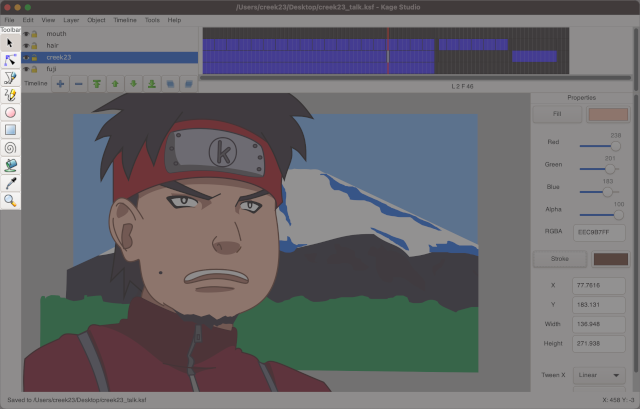Choose the Node editing tool
This screenshot has height=409, width=640.
pos(11,61)
